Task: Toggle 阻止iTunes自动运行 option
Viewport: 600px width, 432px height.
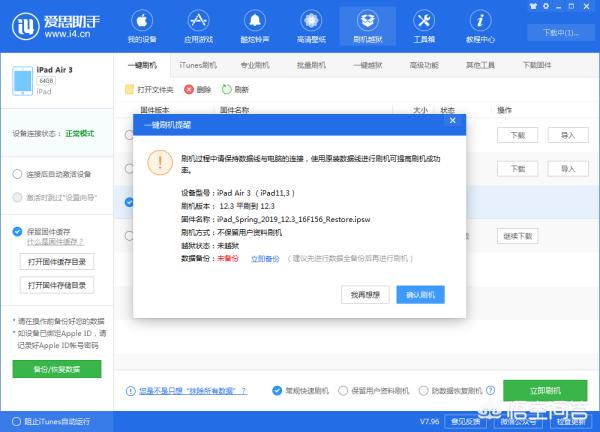Action: coord(12,420)
